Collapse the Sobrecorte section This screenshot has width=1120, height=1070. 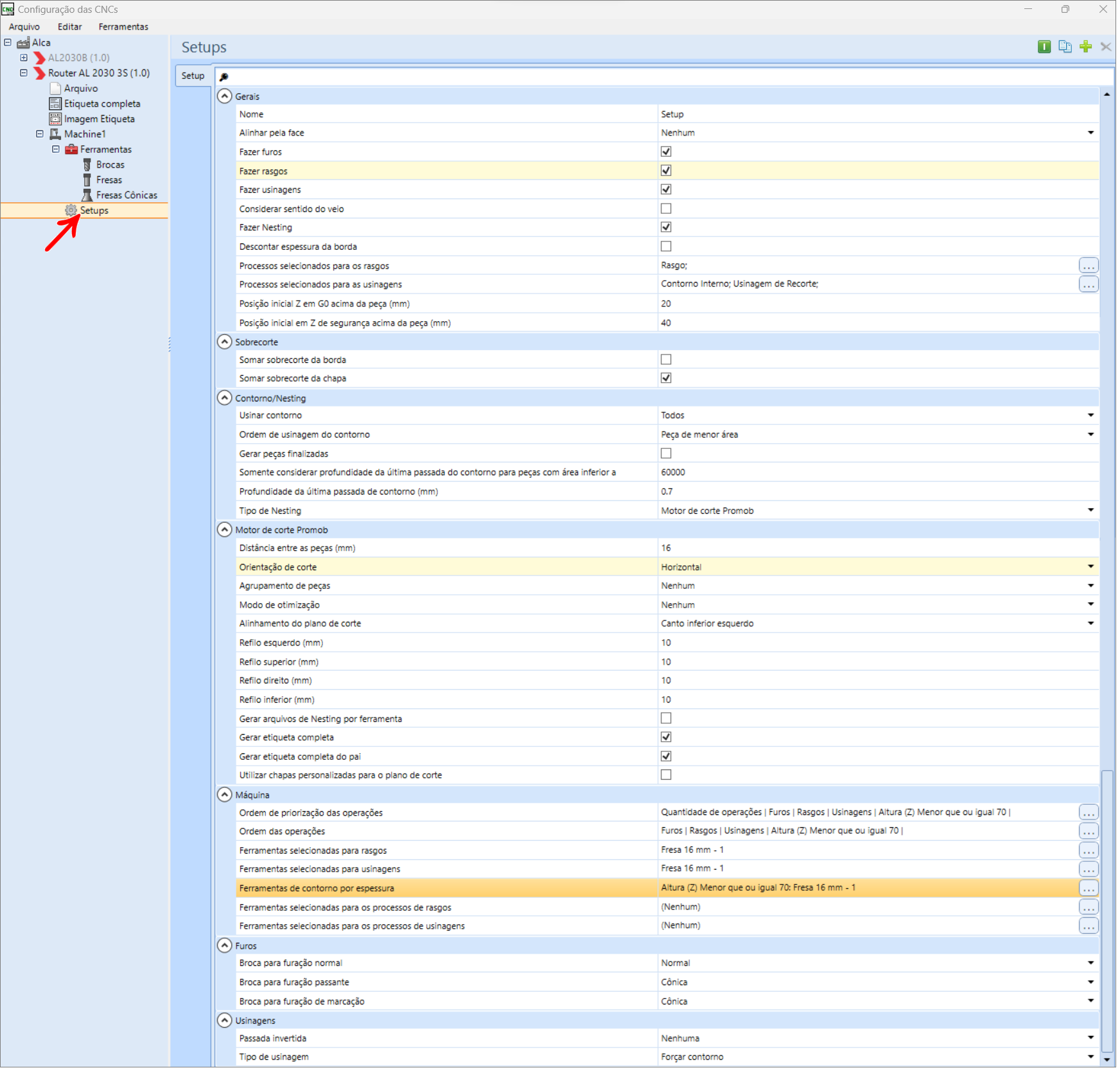tap(225, 343)
